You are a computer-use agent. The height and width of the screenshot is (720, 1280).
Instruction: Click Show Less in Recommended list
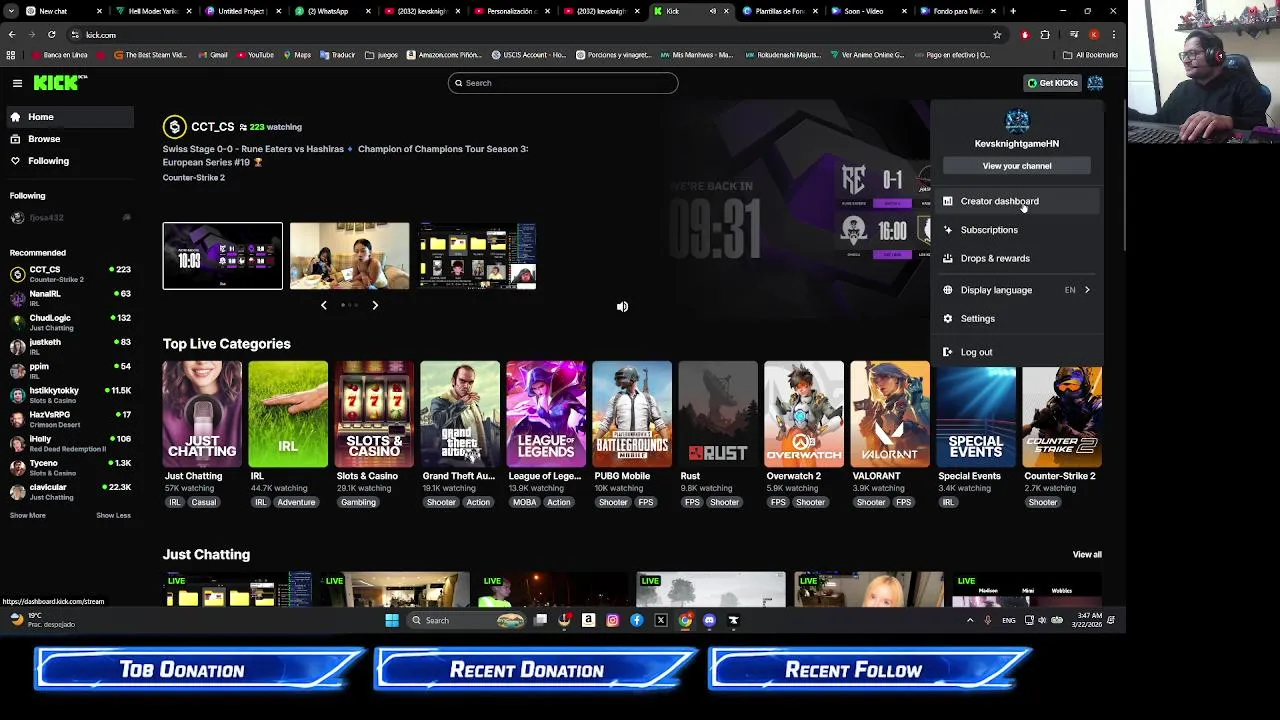(x=113, y=515)
